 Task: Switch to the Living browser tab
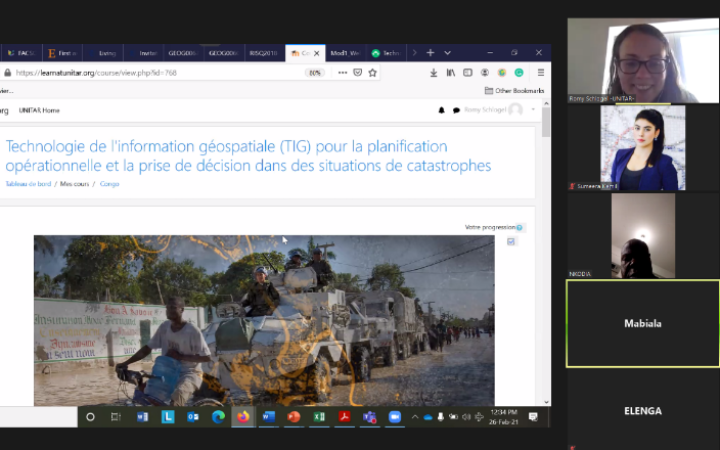coord(103,53)
